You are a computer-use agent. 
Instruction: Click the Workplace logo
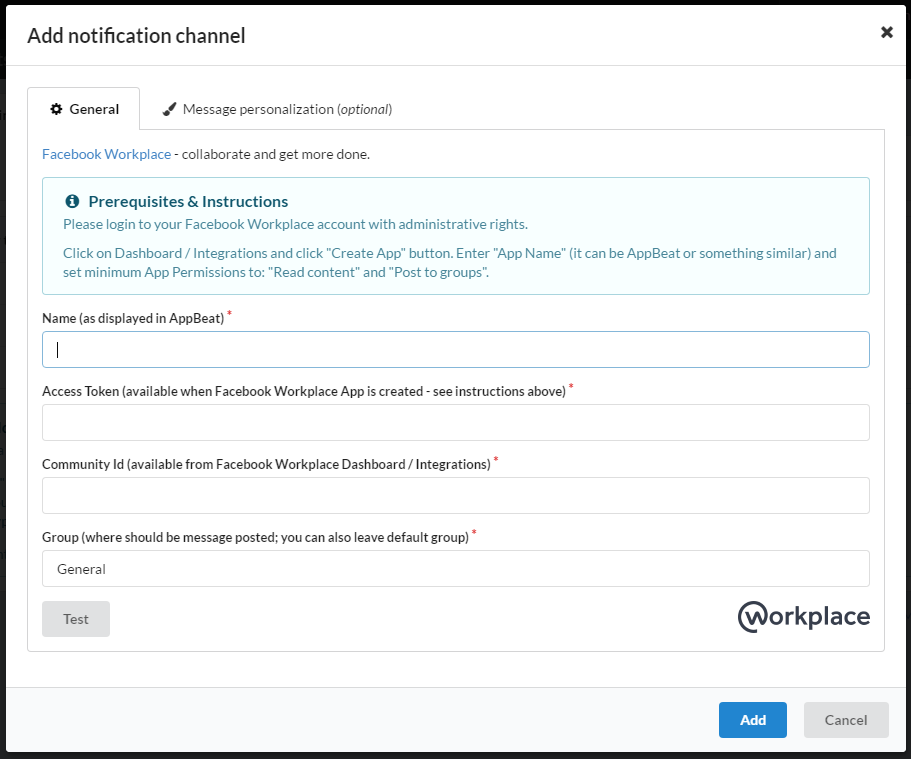[804, 617]
